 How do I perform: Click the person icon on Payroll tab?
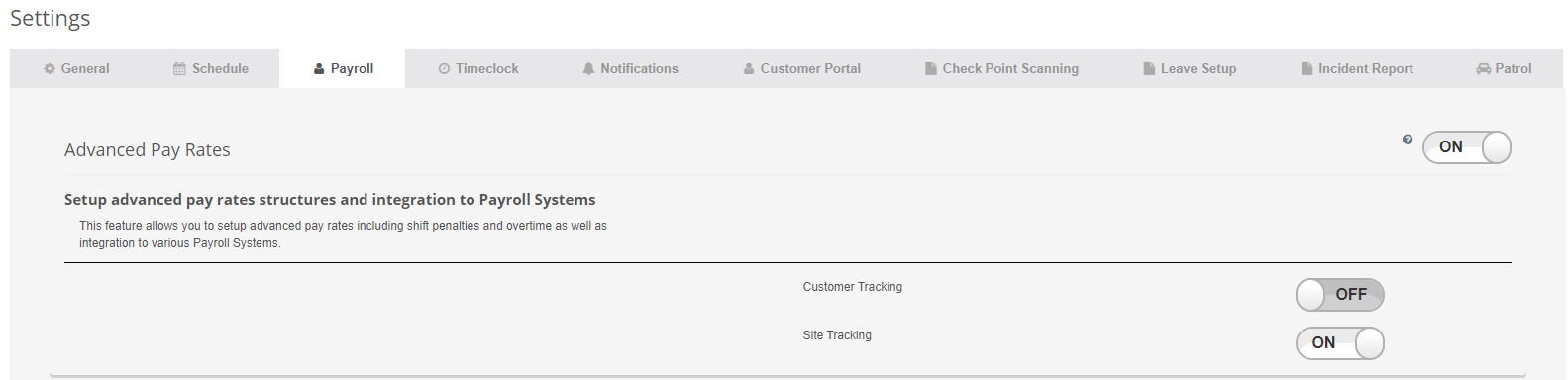[x=319, y=69]
